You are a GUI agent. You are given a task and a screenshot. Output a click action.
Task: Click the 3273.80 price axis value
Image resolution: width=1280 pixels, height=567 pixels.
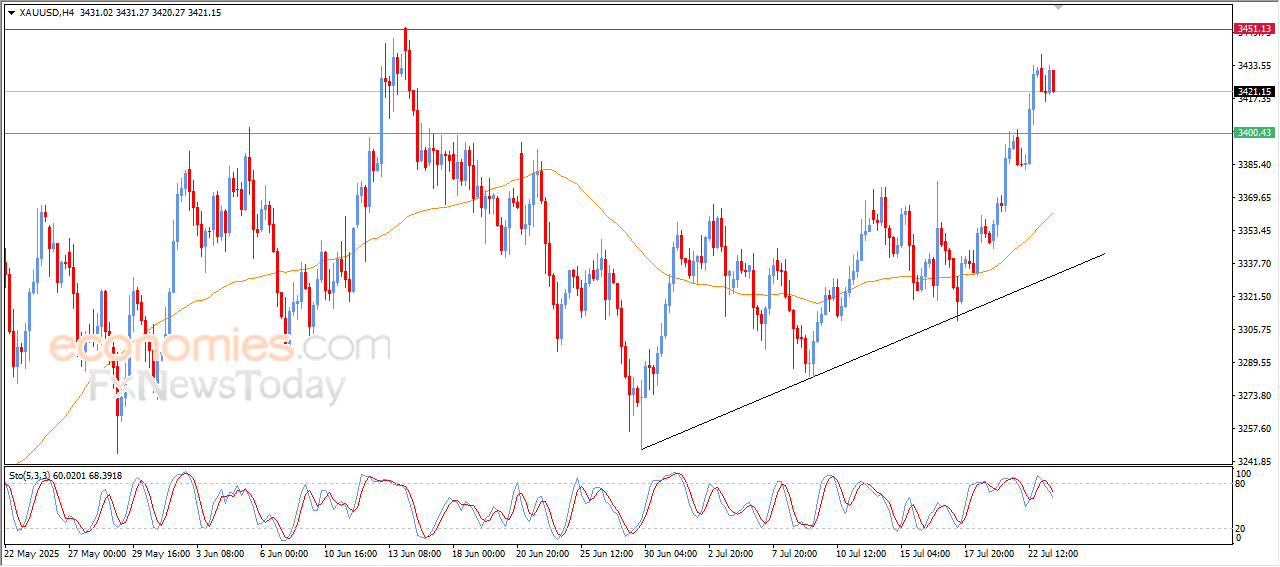[x=1254, y=395]
